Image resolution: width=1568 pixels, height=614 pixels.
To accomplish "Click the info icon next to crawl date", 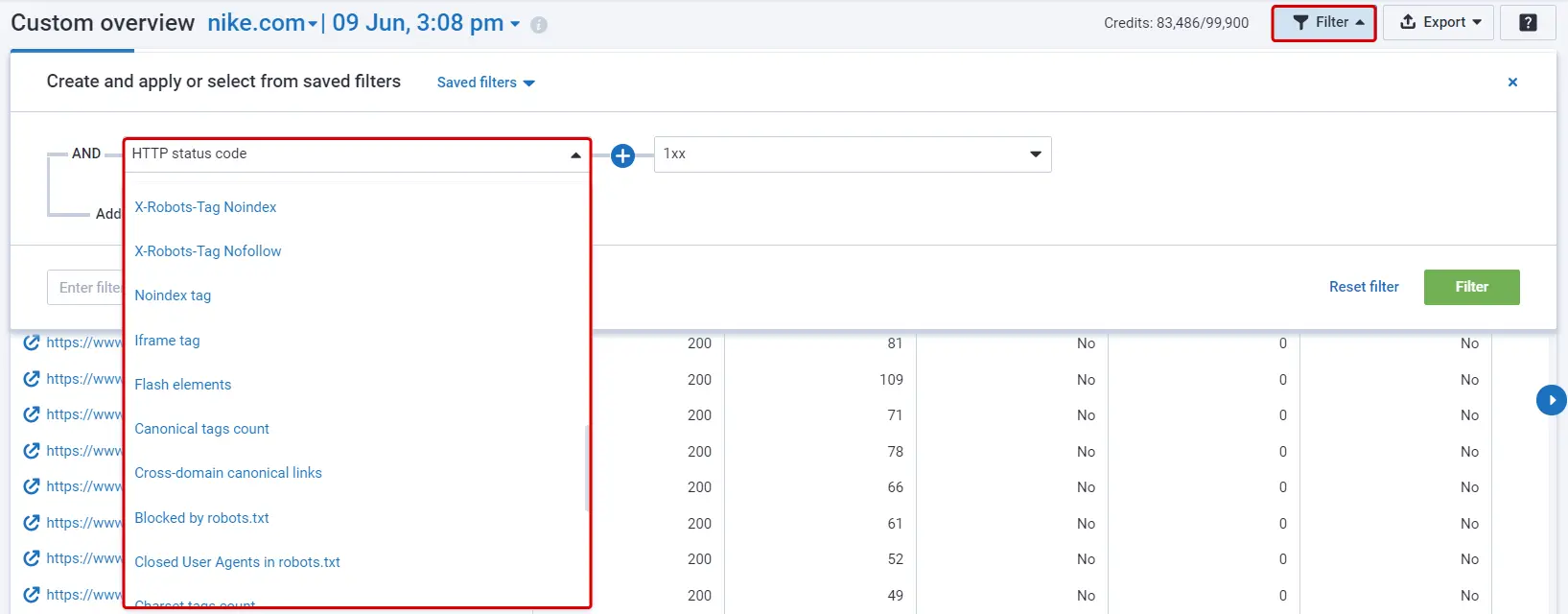I will (539, 25).
